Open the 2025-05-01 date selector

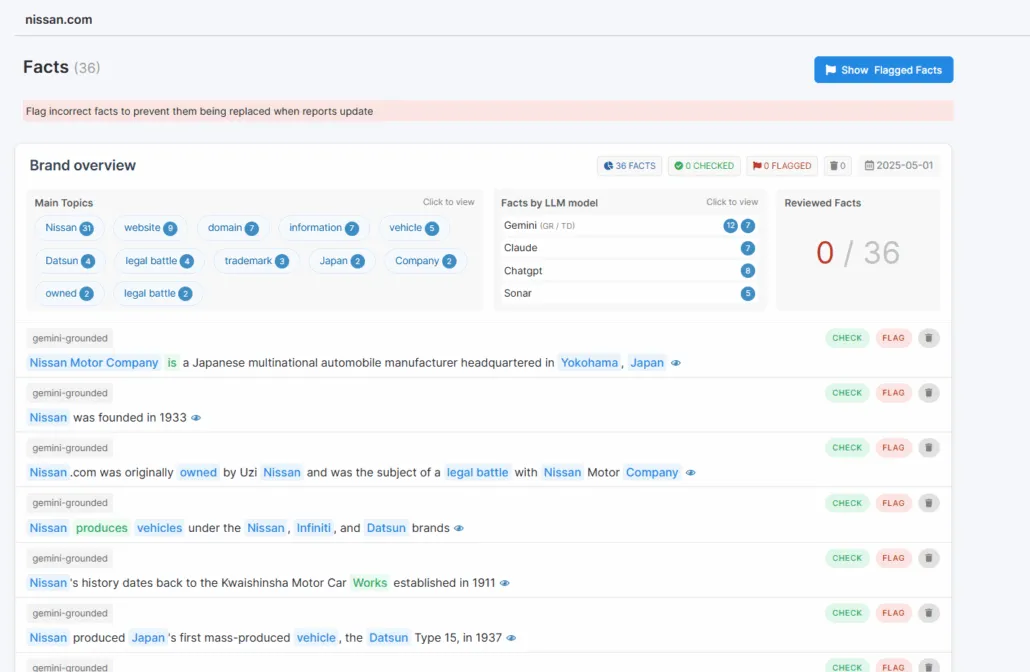point(898,166)
